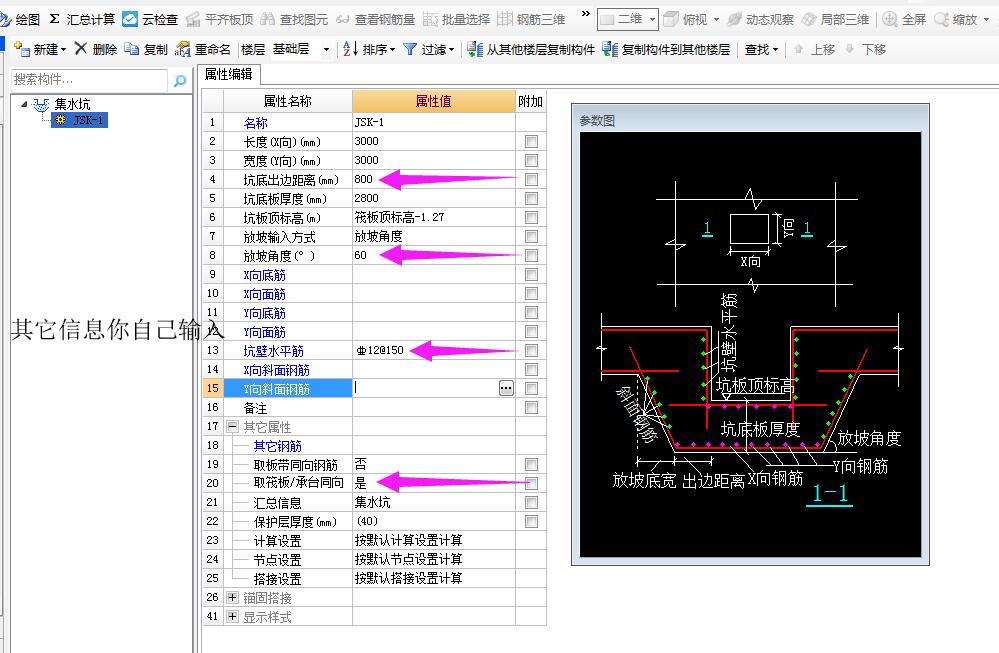Click the 坑底出边距离 value 800

(x=363, y=180)
